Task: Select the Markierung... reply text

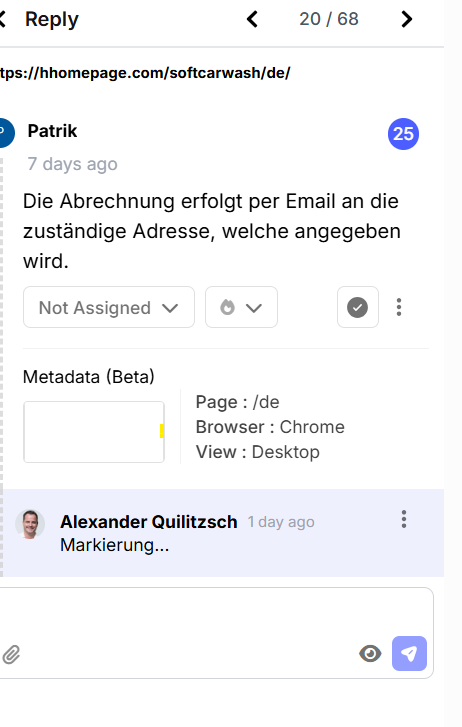Action: pos(115,545)
